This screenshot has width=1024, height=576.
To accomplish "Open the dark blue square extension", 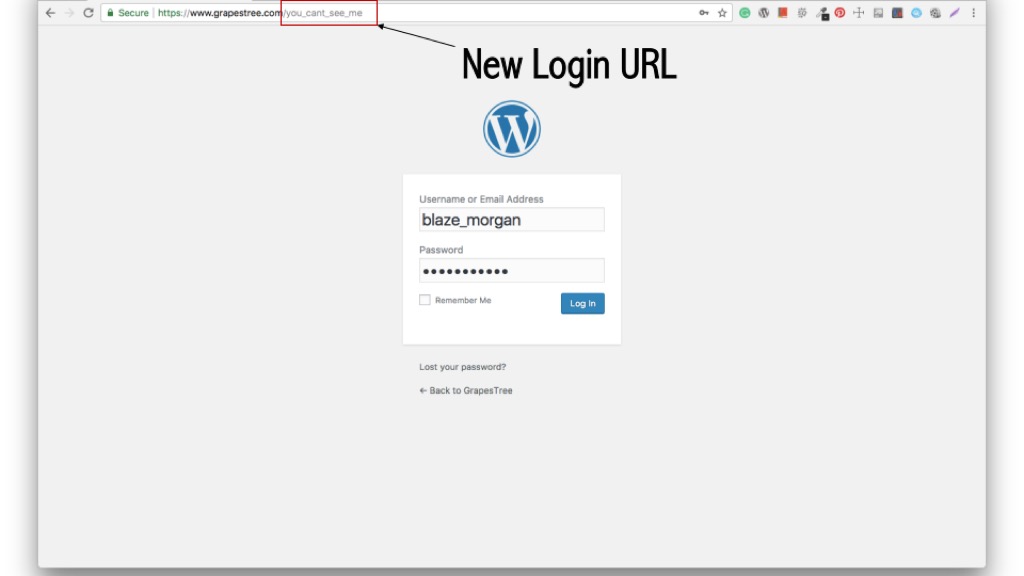I will (x=897, y=12).
